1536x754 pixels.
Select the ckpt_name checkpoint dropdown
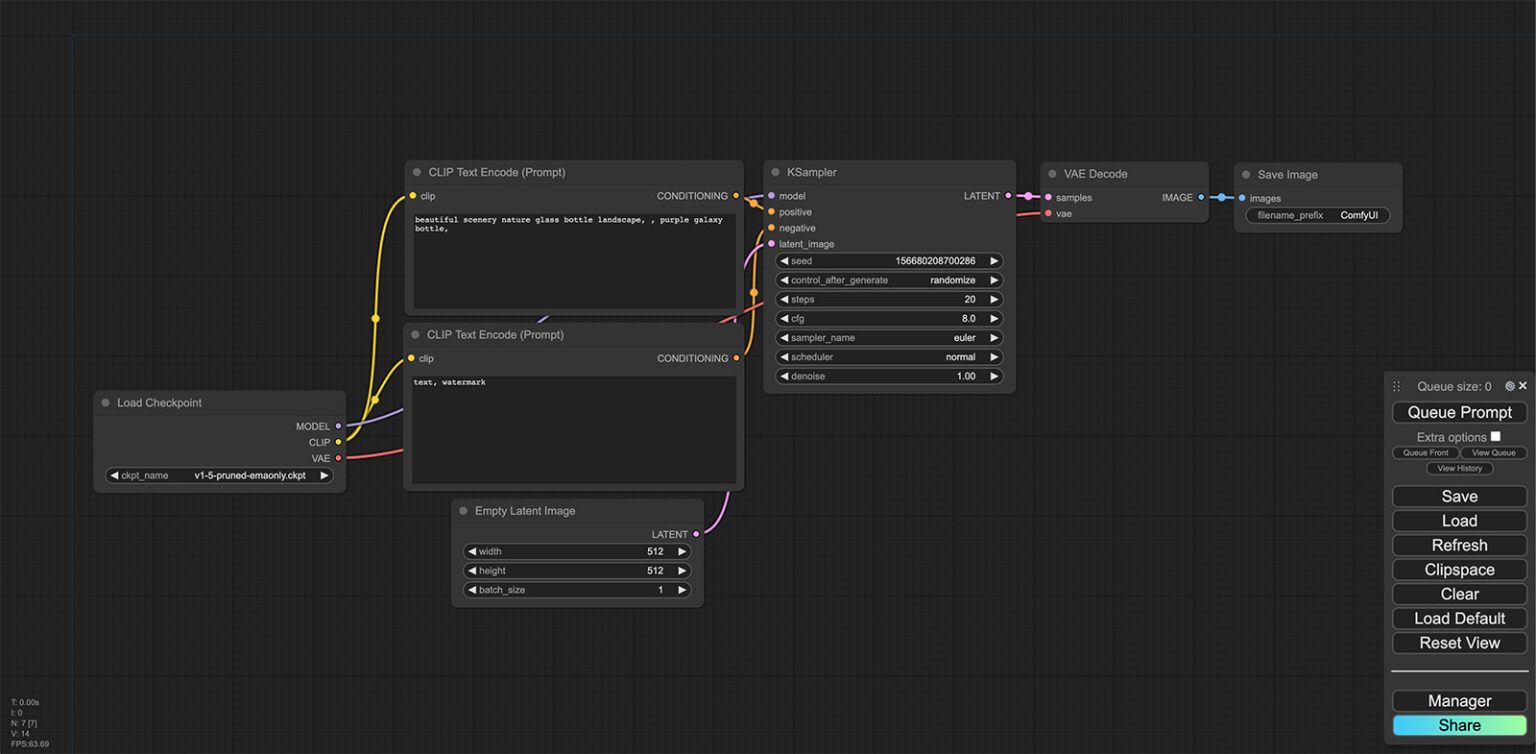click(x=220, y=476)
